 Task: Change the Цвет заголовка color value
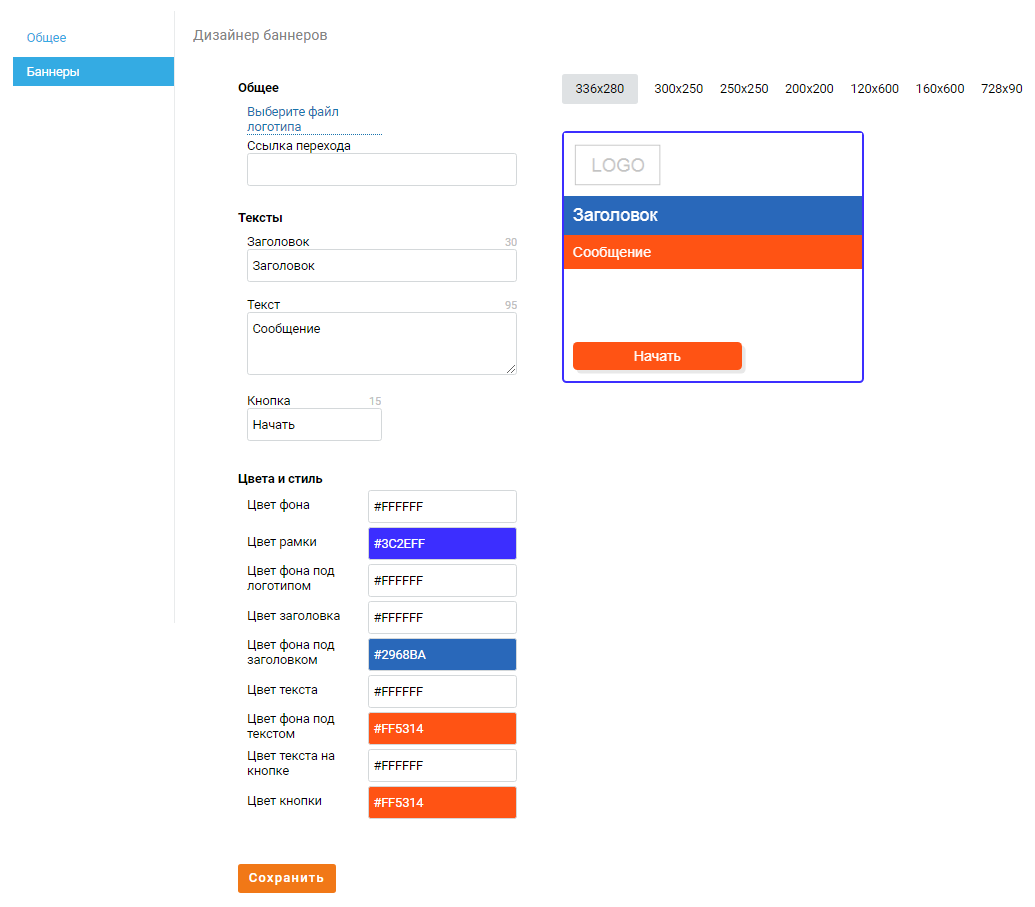coord(442,617)
